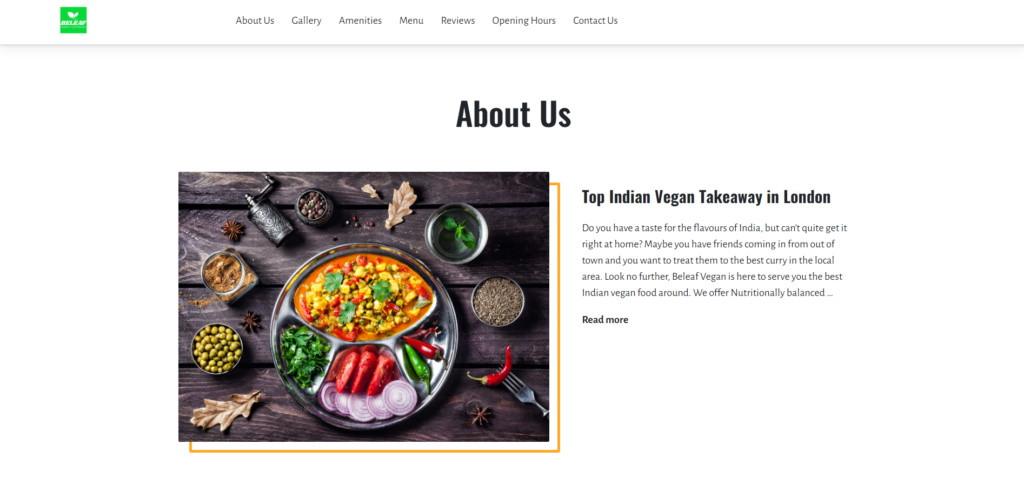Click the large About Us page heading
The width and height of the screenshot is (1024, 478).
[x=513, y=114]
